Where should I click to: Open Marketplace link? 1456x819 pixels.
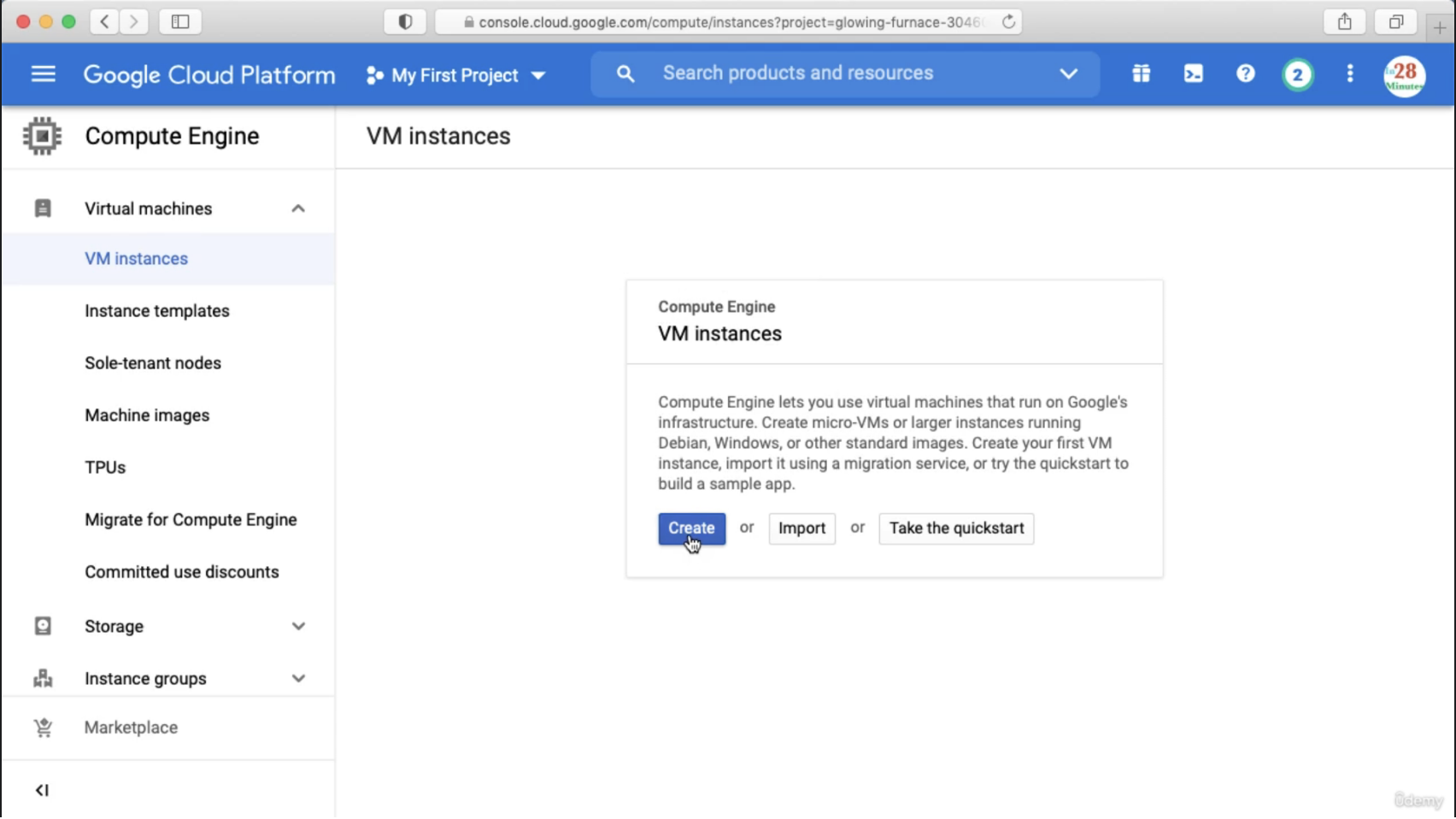click(x=131, y=728)
